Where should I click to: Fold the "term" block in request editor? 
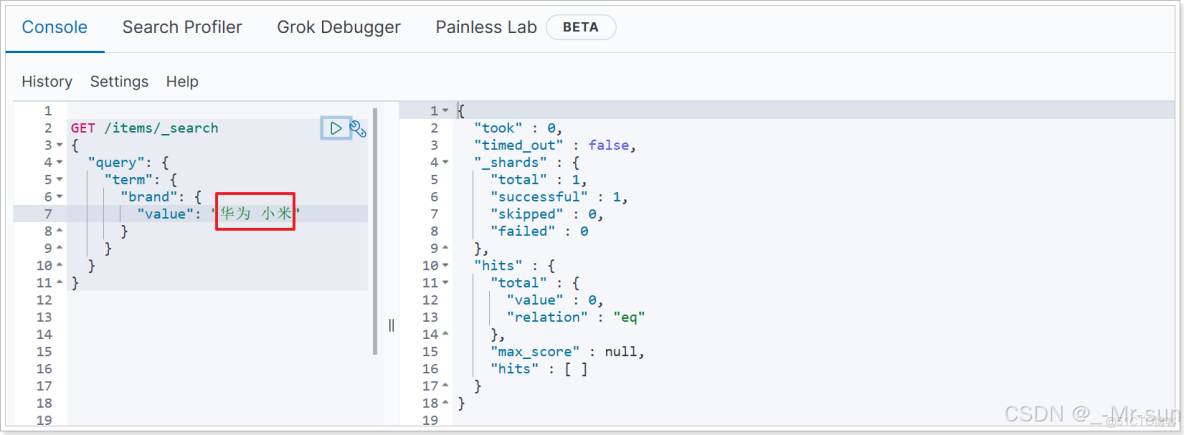click(59, 179)
